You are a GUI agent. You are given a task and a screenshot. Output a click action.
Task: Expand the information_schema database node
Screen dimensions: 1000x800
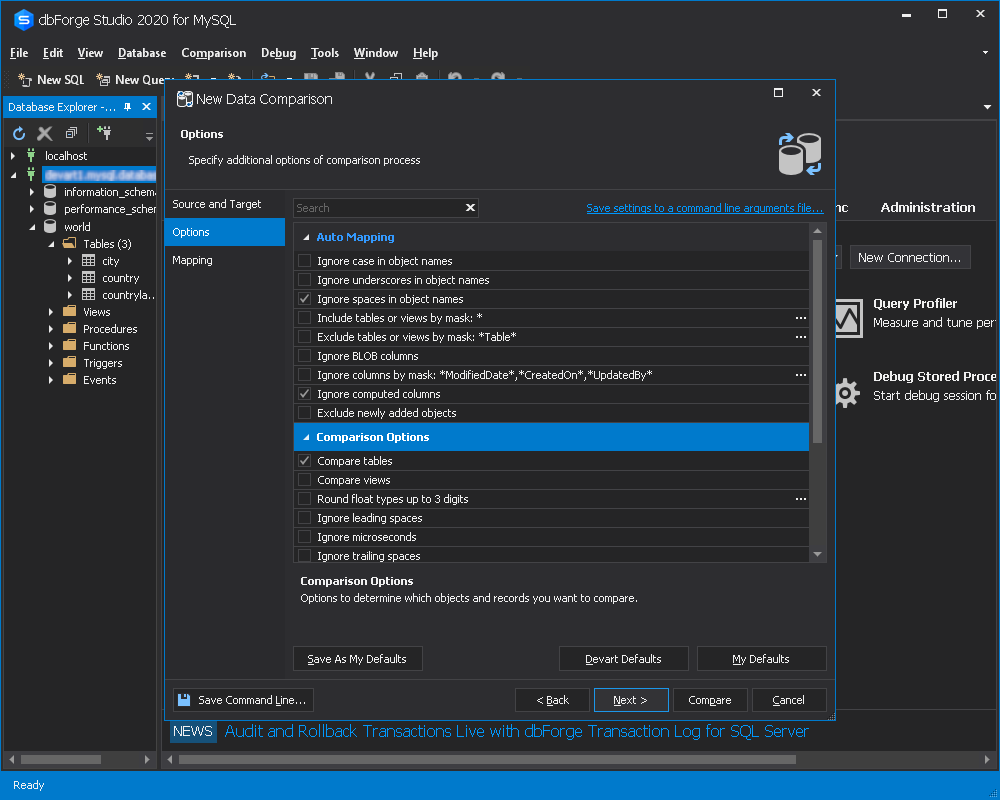pyautogui.click(x=32, y=191)
